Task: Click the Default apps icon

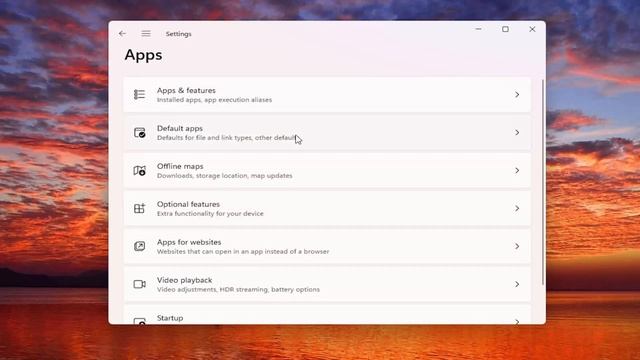Action: pyautogui.click(x=139, y=133)
